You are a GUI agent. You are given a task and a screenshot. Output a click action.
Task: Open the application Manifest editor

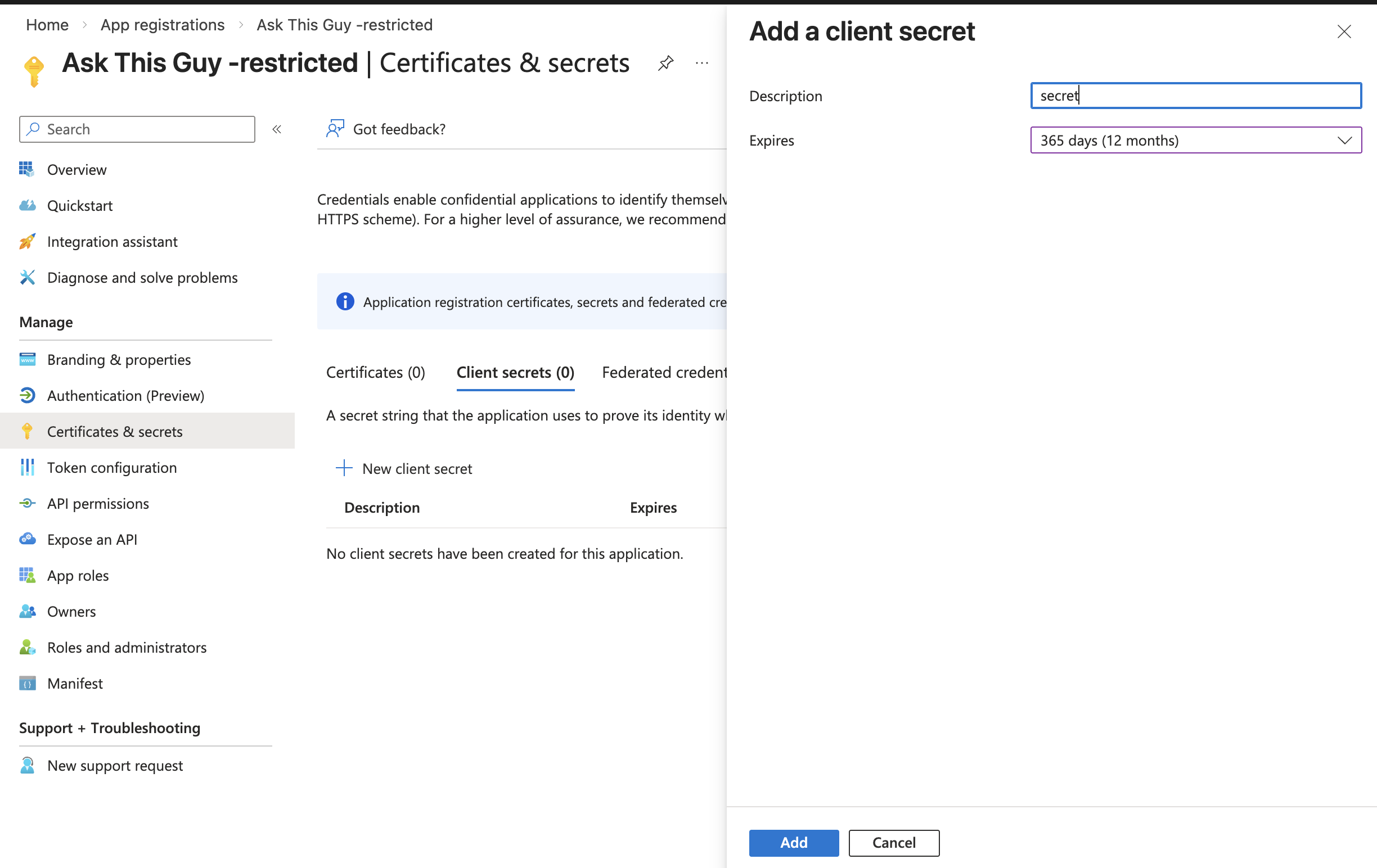point(75,683)
